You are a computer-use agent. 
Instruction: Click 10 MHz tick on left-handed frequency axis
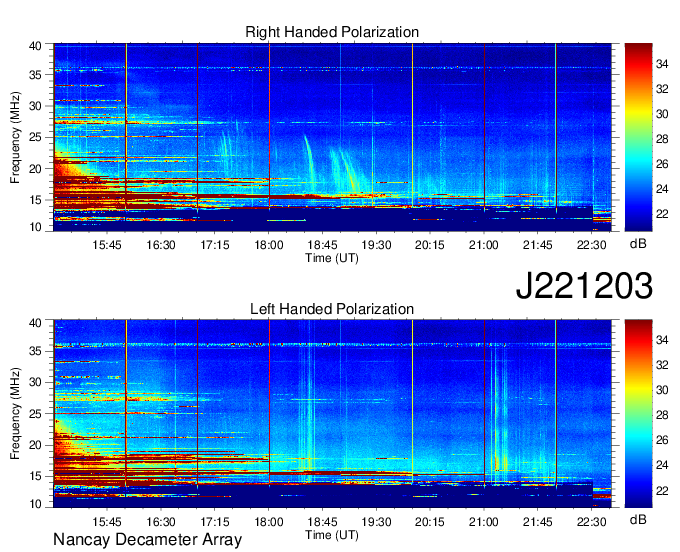(x=35, y=503)
